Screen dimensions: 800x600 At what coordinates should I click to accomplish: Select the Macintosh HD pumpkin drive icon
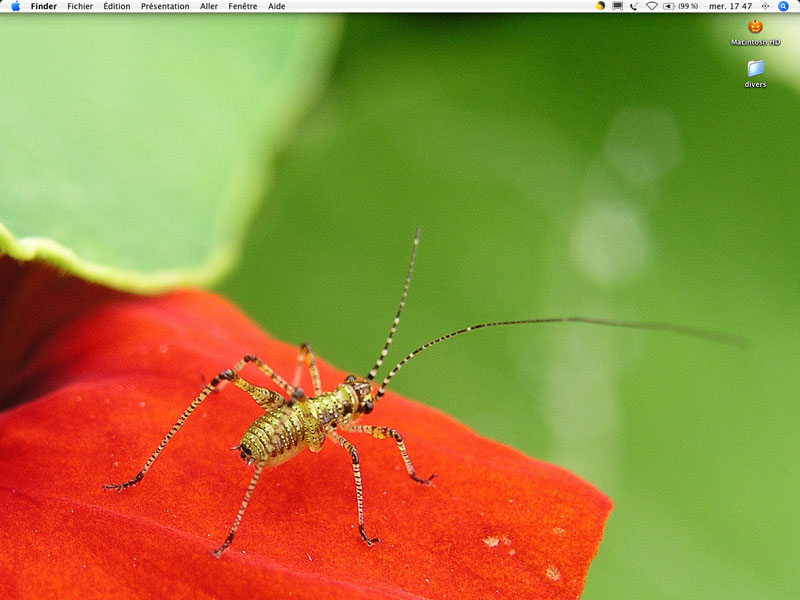pos(755,27)
